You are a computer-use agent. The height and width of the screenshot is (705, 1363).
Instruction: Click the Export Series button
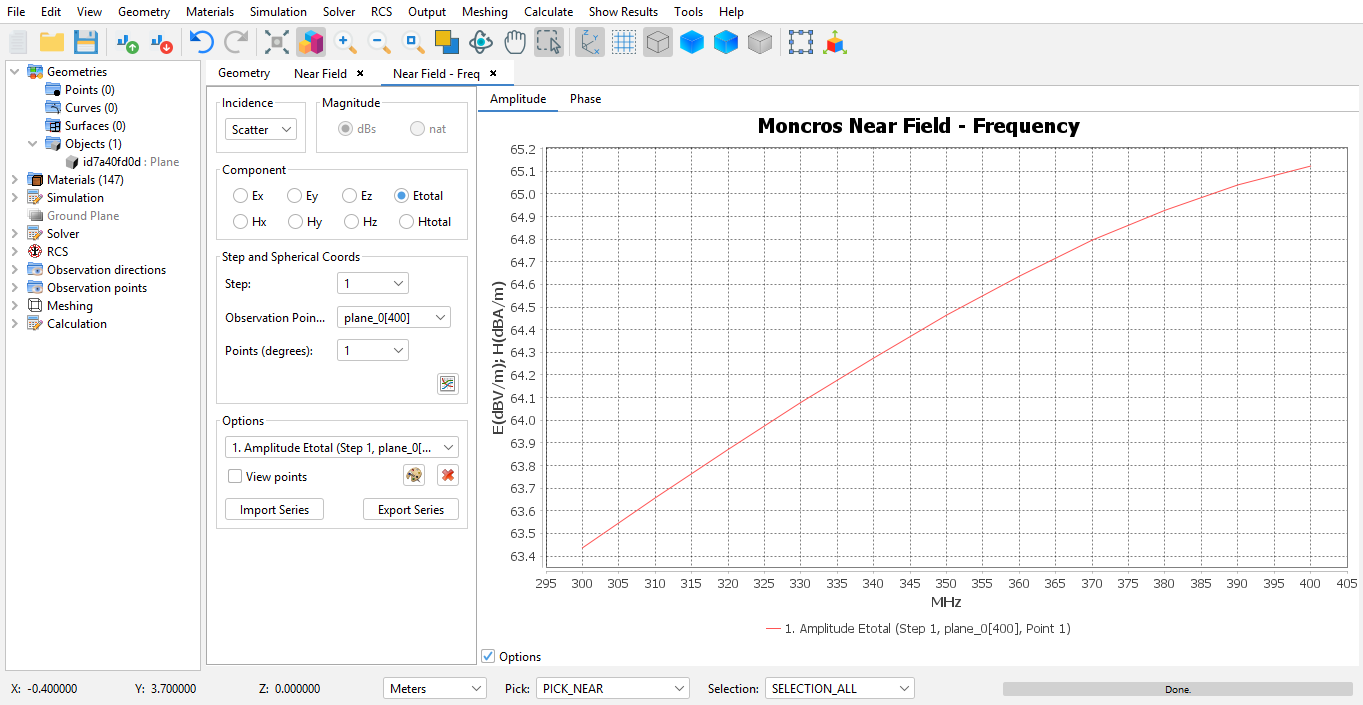tap(411, 510)
